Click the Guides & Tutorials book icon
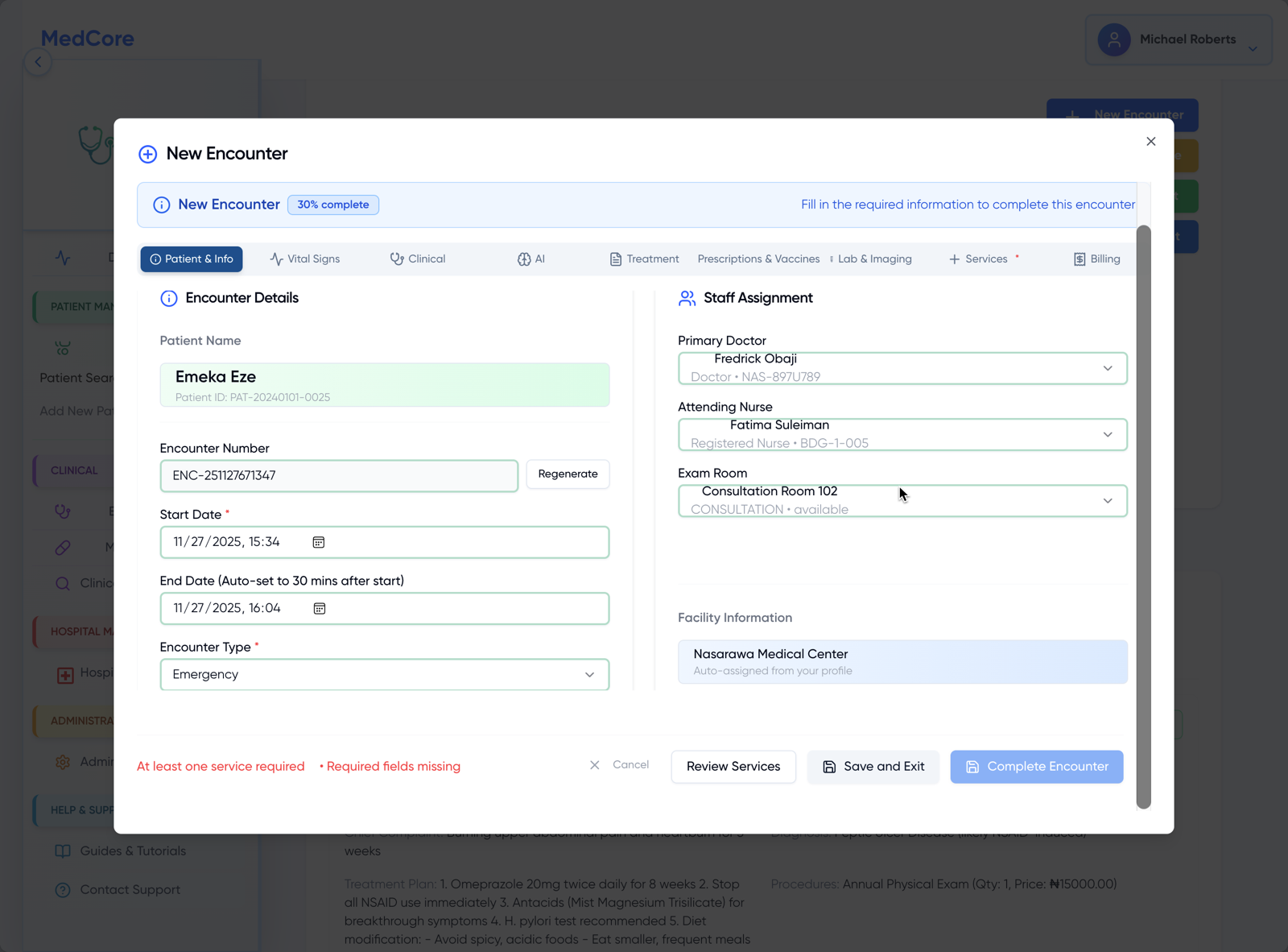1288x952 pixels. point(63,851)
